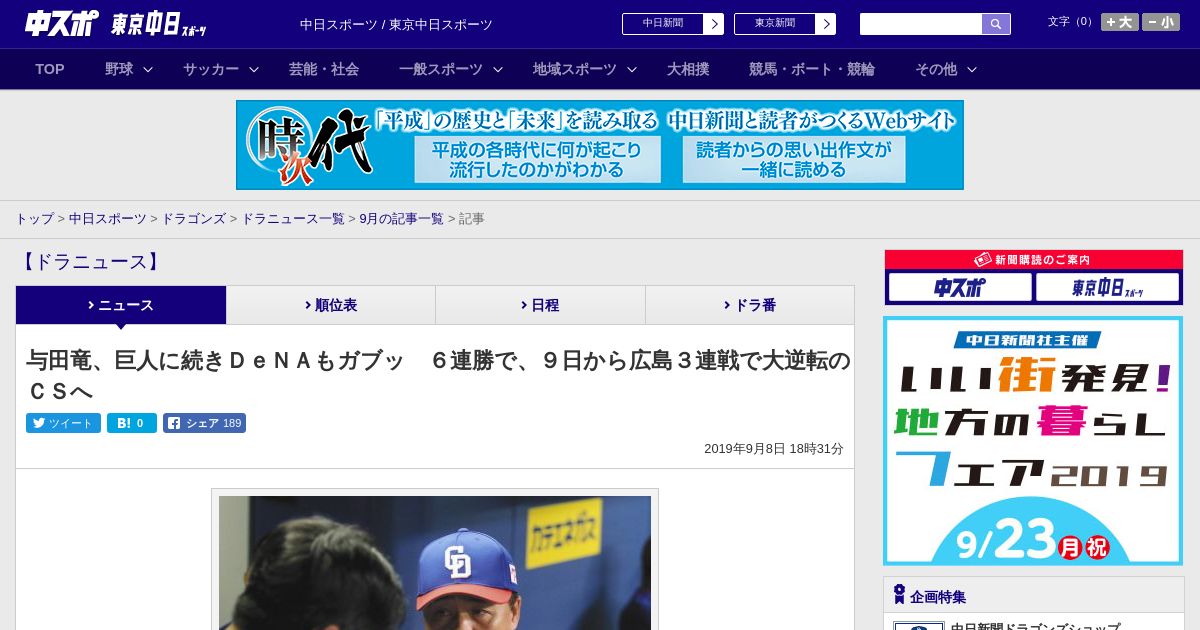Screen dimensions: 1200x630
Task: Open 東京中日スポーツ subscription guide button
Action: click(1107, 287)
